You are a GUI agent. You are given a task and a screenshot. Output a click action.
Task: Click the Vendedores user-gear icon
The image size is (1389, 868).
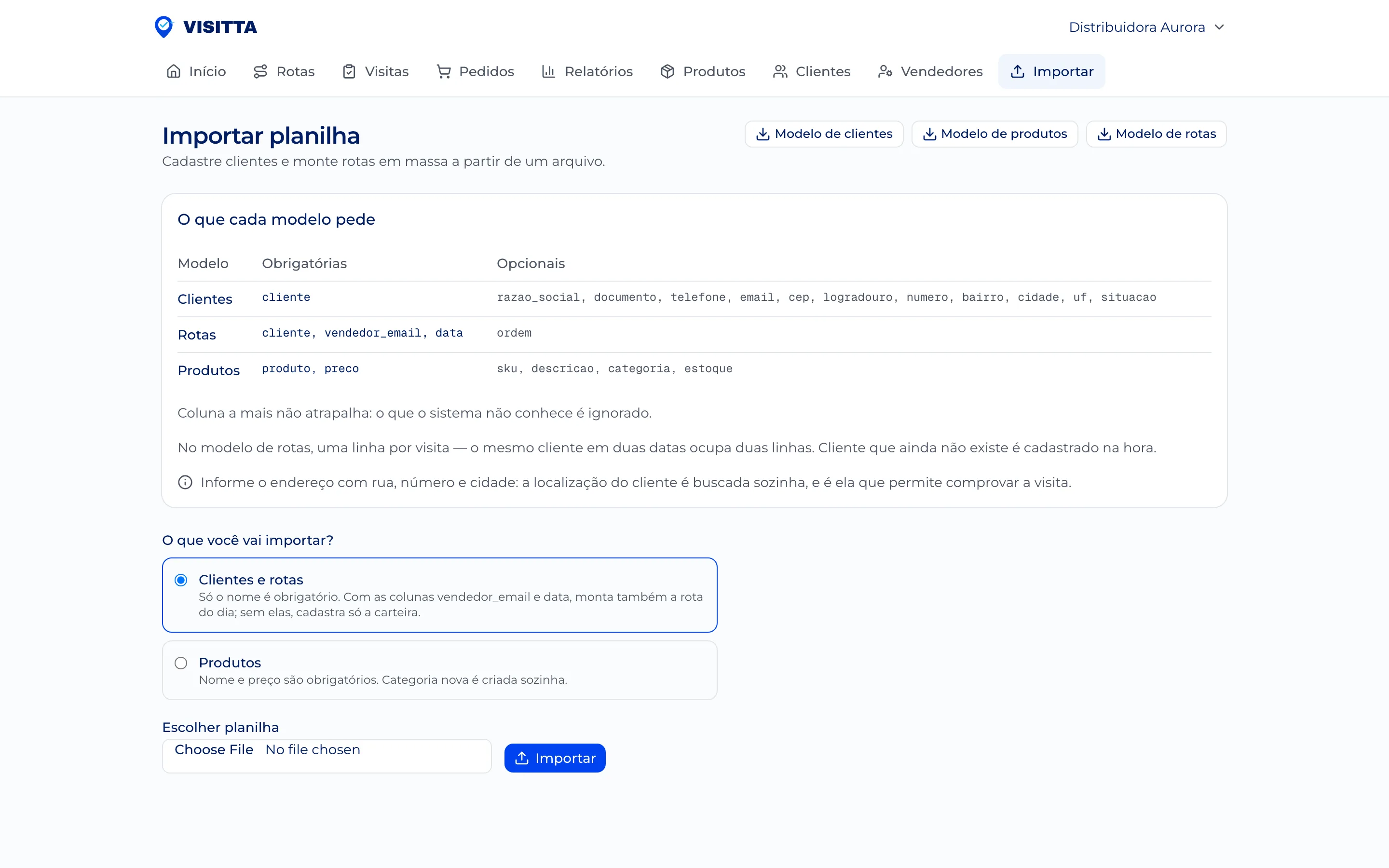pyautogui.click(x=885, y=71)
